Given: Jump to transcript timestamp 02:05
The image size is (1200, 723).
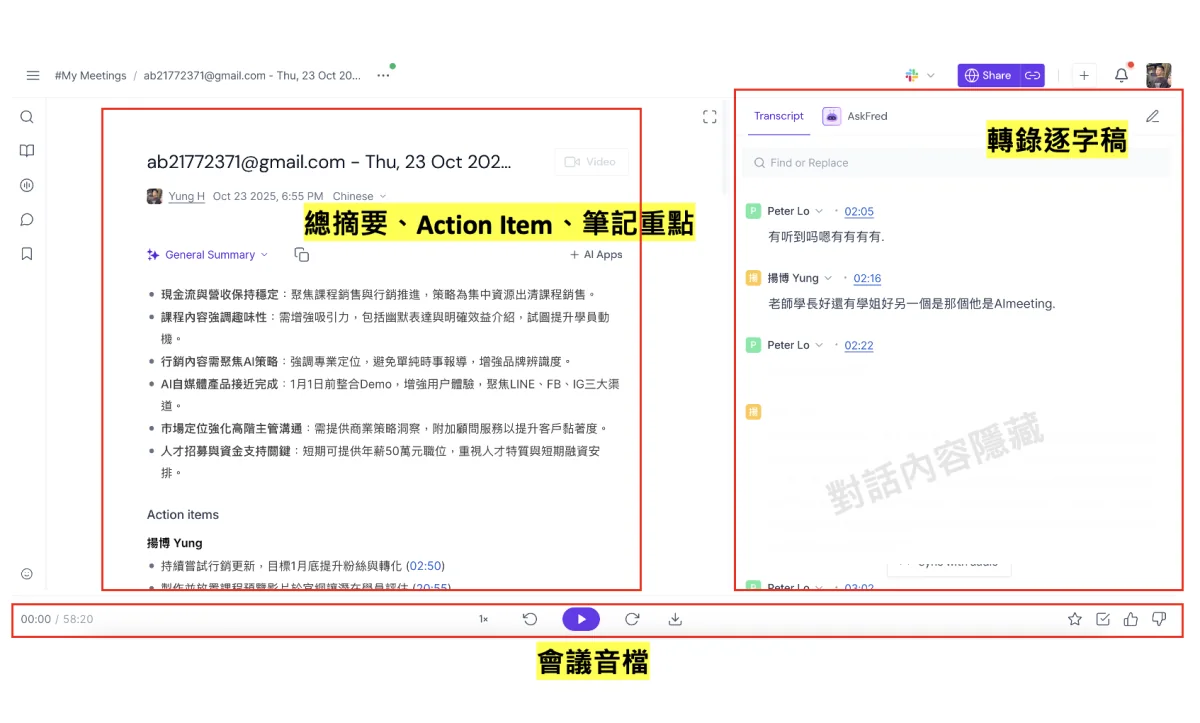Looking at the screenshot, I should click(859, 211).
